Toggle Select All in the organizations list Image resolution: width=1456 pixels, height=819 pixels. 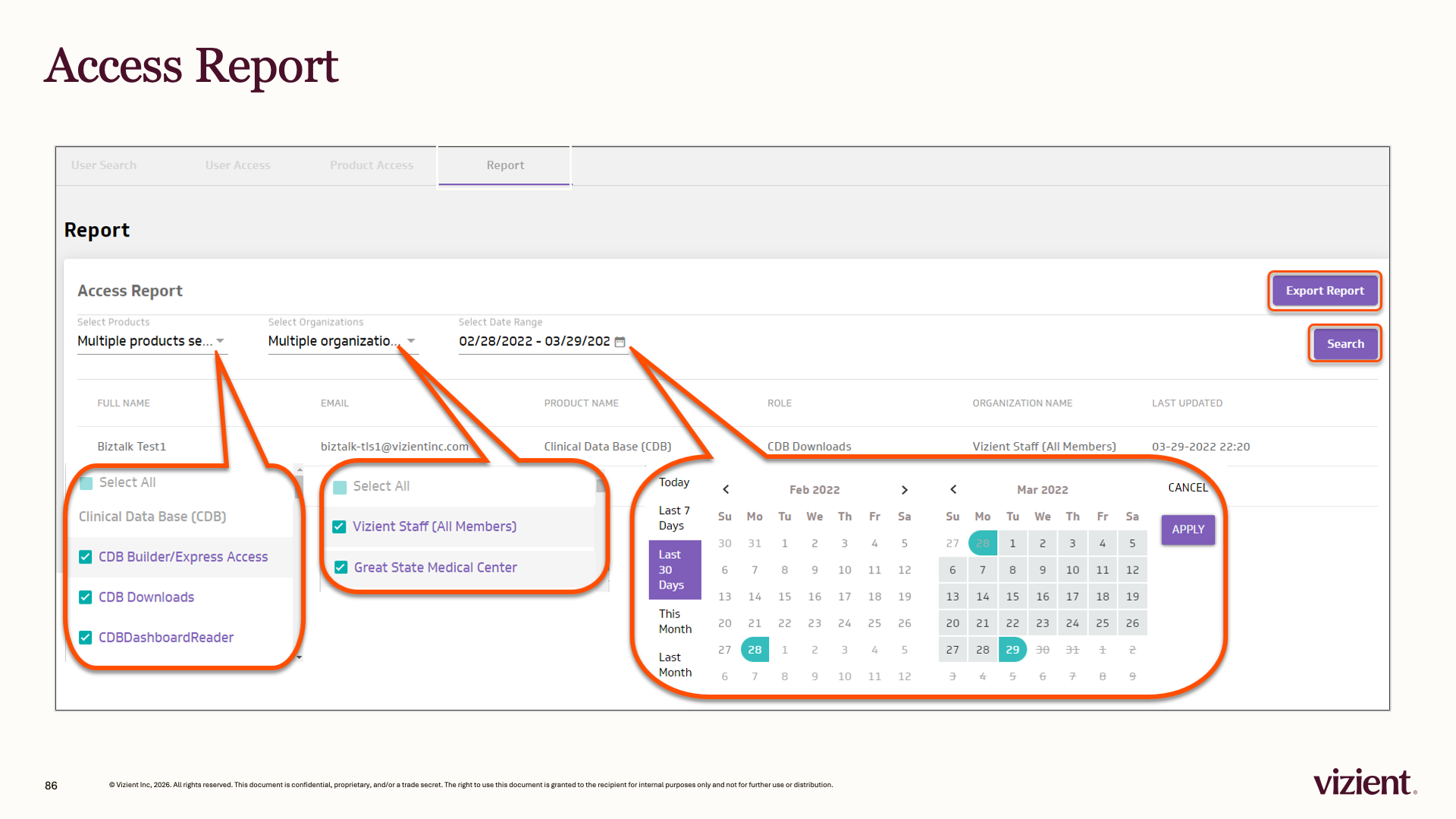pos(340,487)
